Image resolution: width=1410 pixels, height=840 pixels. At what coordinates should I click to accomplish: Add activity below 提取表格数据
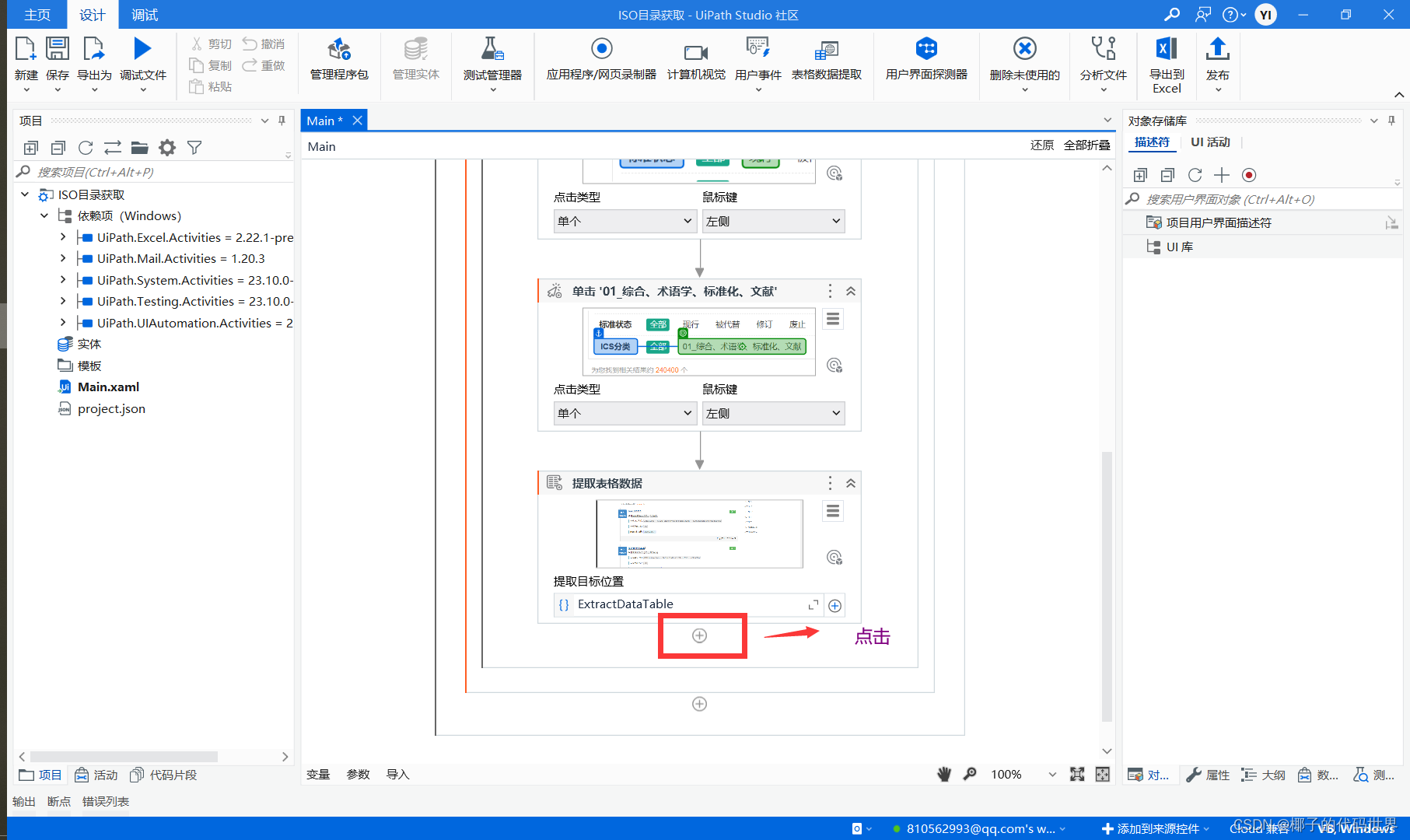pos(700,636)
